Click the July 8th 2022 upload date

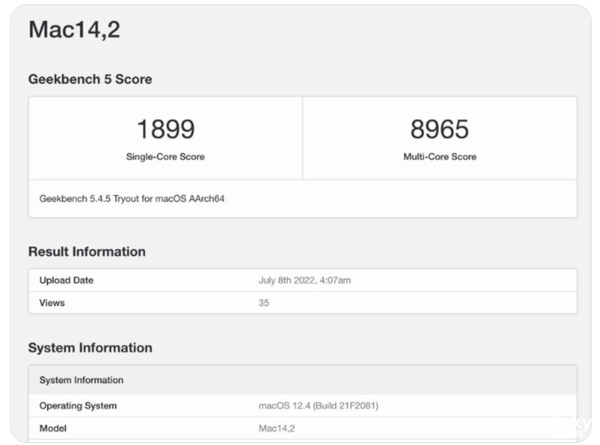(x=305, y=280)
